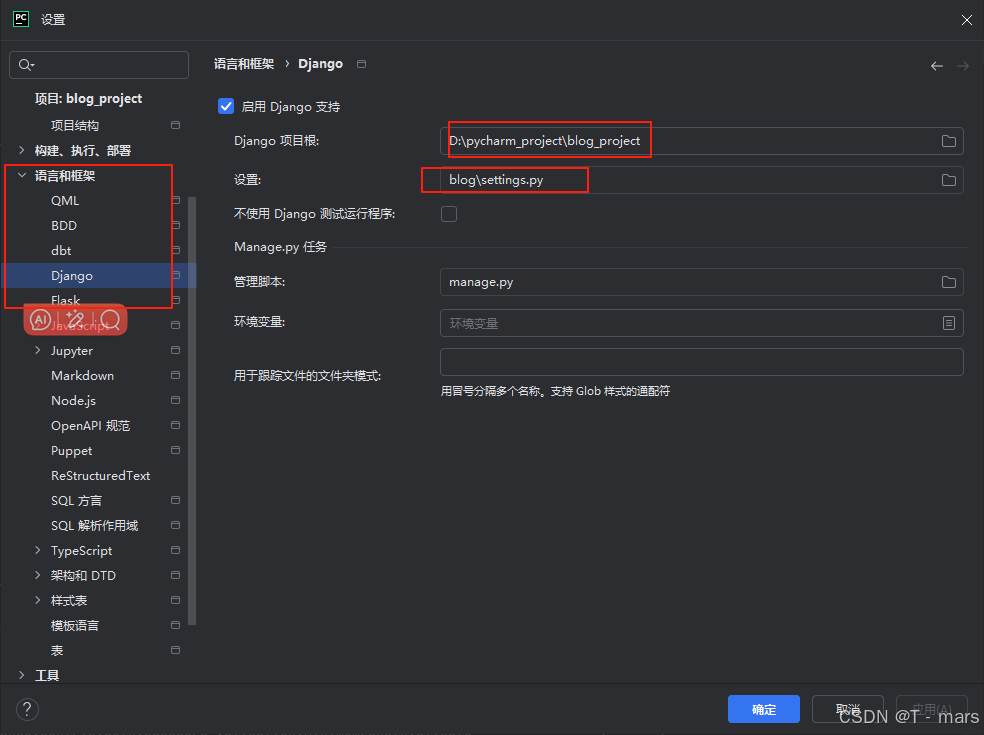Collapse 语言和框架 section
Image resolution: width=984 pixels, height=735 pixels.
tap(22, 175)
